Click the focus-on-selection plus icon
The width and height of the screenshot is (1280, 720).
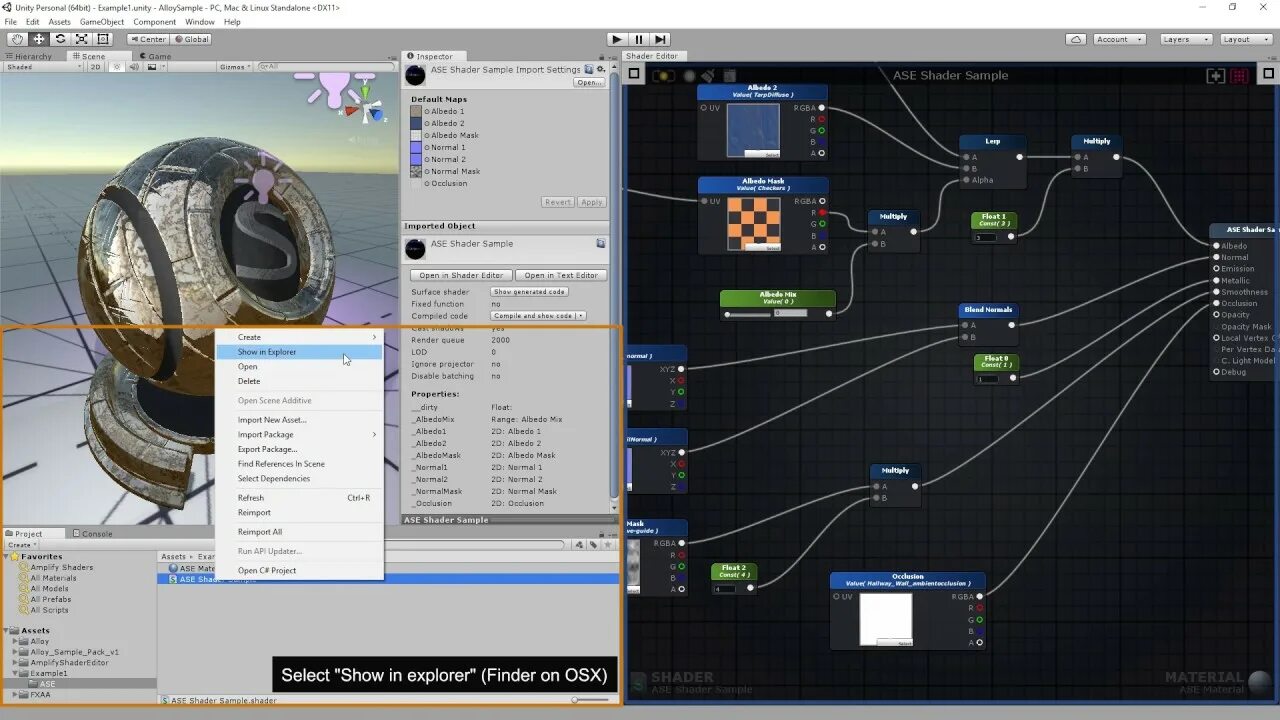click(1216, 75)
